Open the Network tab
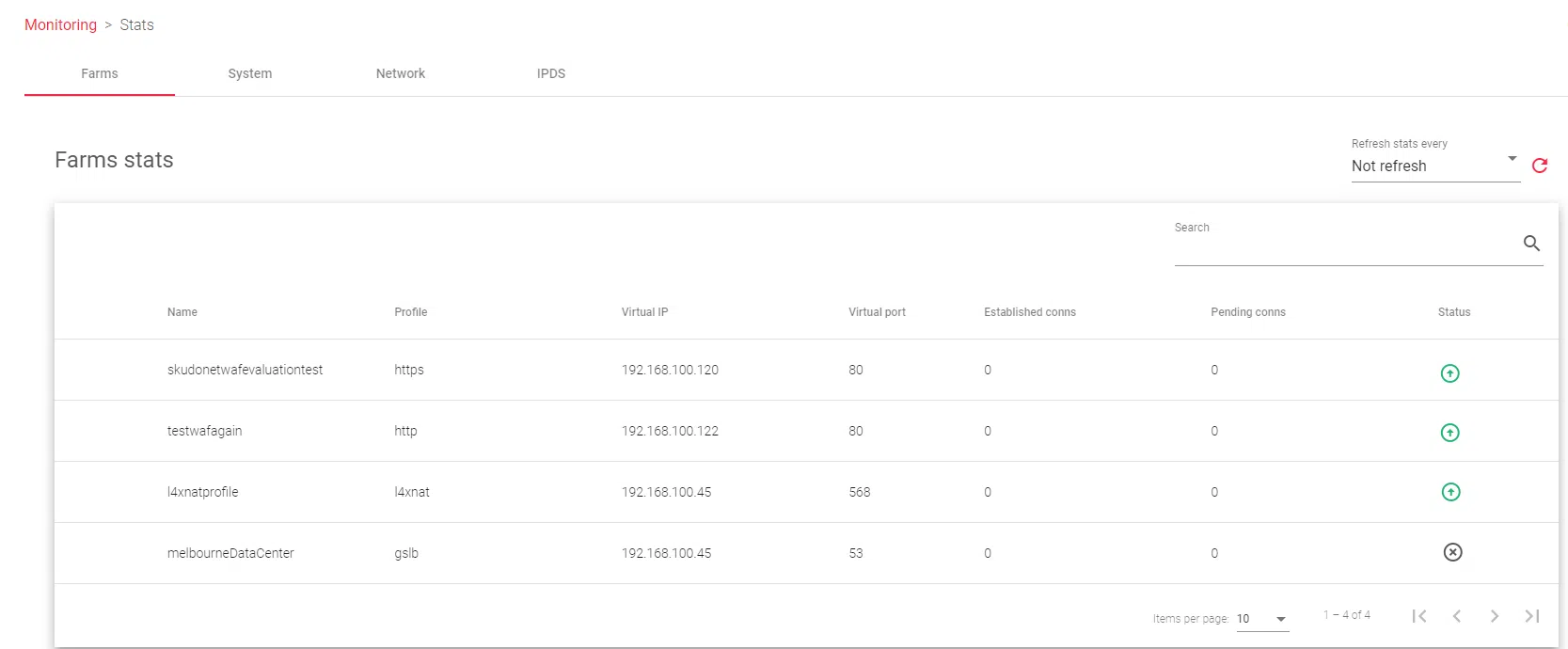Image resolution: width=1568 pixels, height=649 pixels. 400,73
